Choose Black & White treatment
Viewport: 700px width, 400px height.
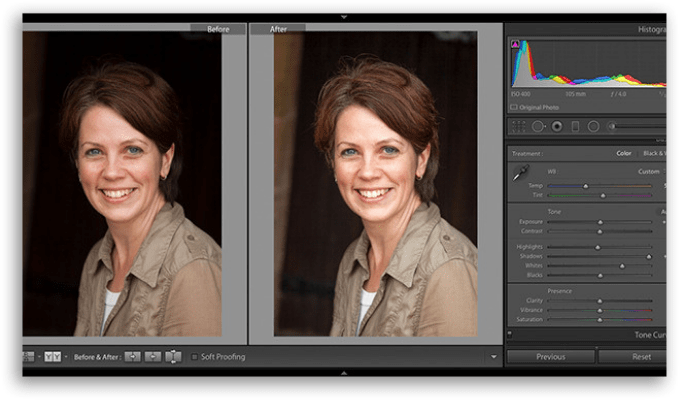click(654, 153)
